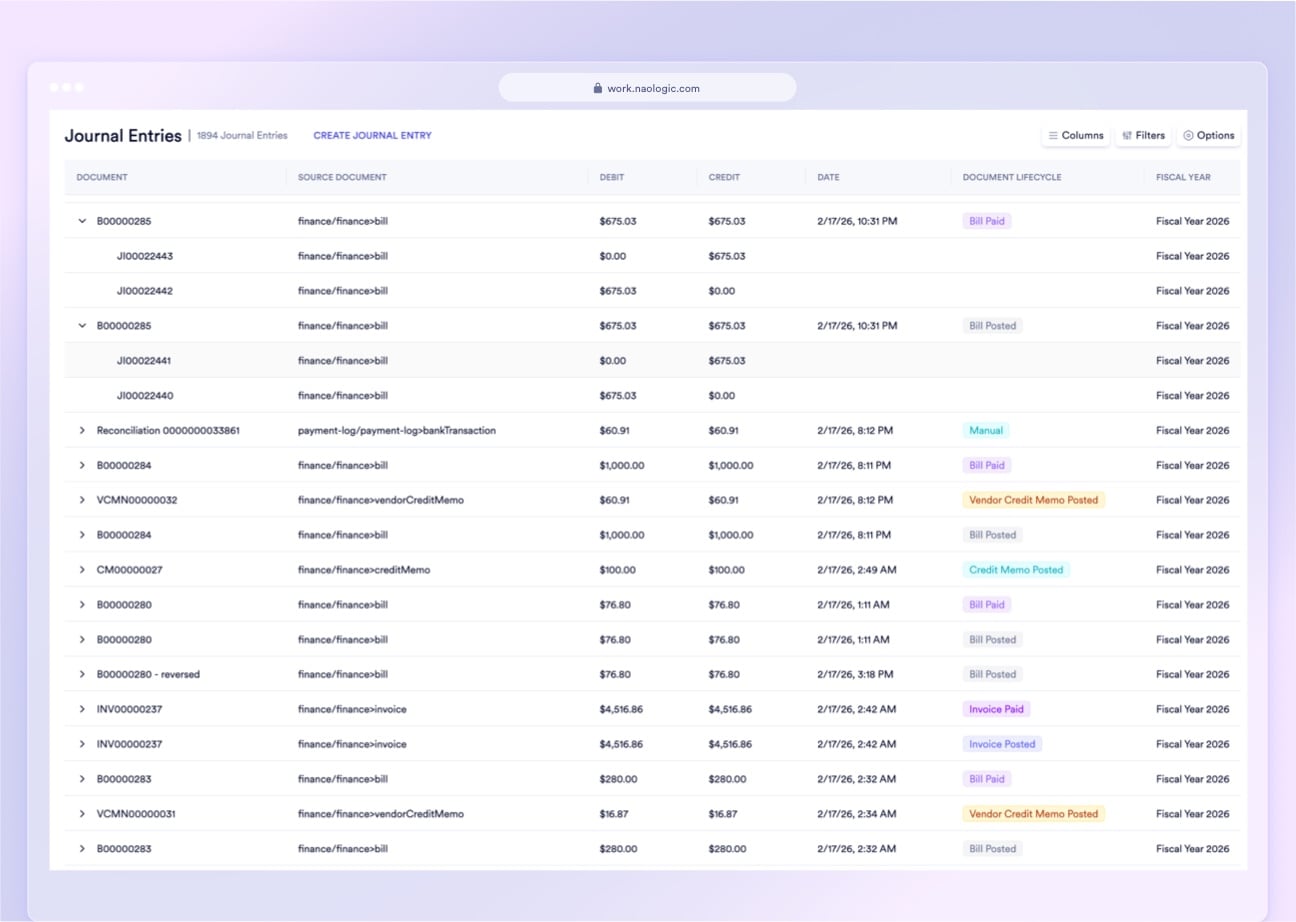Open the Filters panel

[x=1143, y=135]
